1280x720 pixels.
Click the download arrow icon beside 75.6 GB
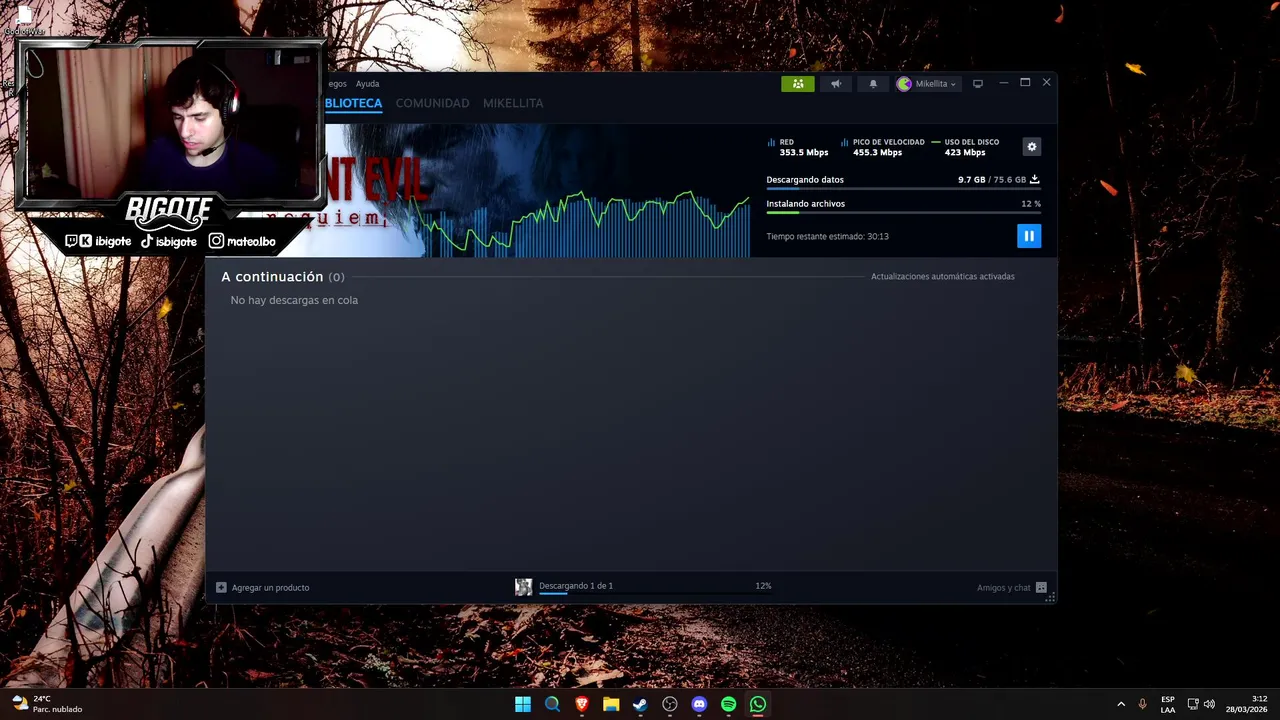(x=1035, y=180)
